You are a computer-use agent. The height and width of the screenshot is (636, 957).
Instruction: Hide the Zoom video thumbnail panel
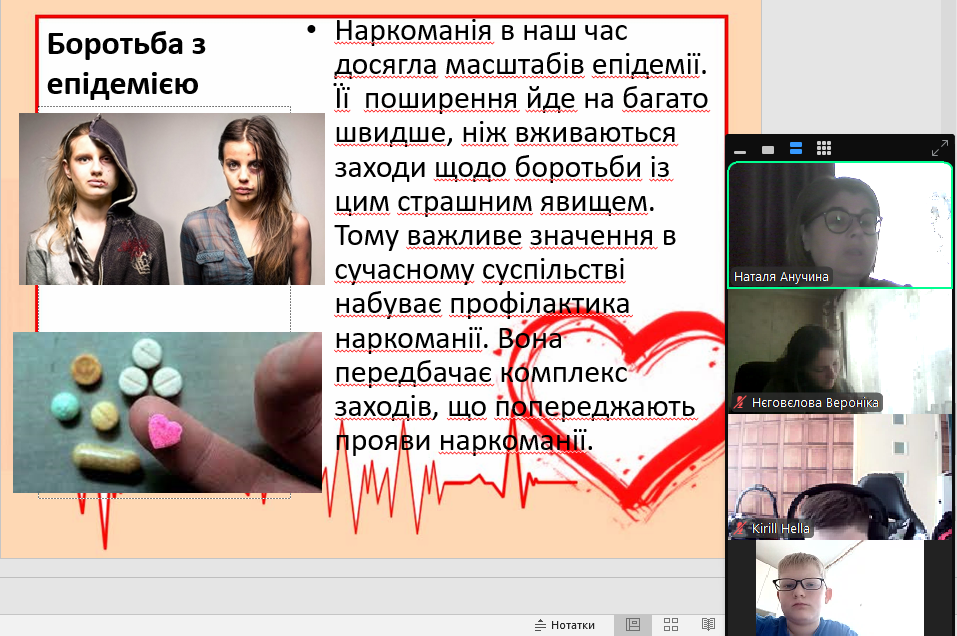tap(740, 151)
